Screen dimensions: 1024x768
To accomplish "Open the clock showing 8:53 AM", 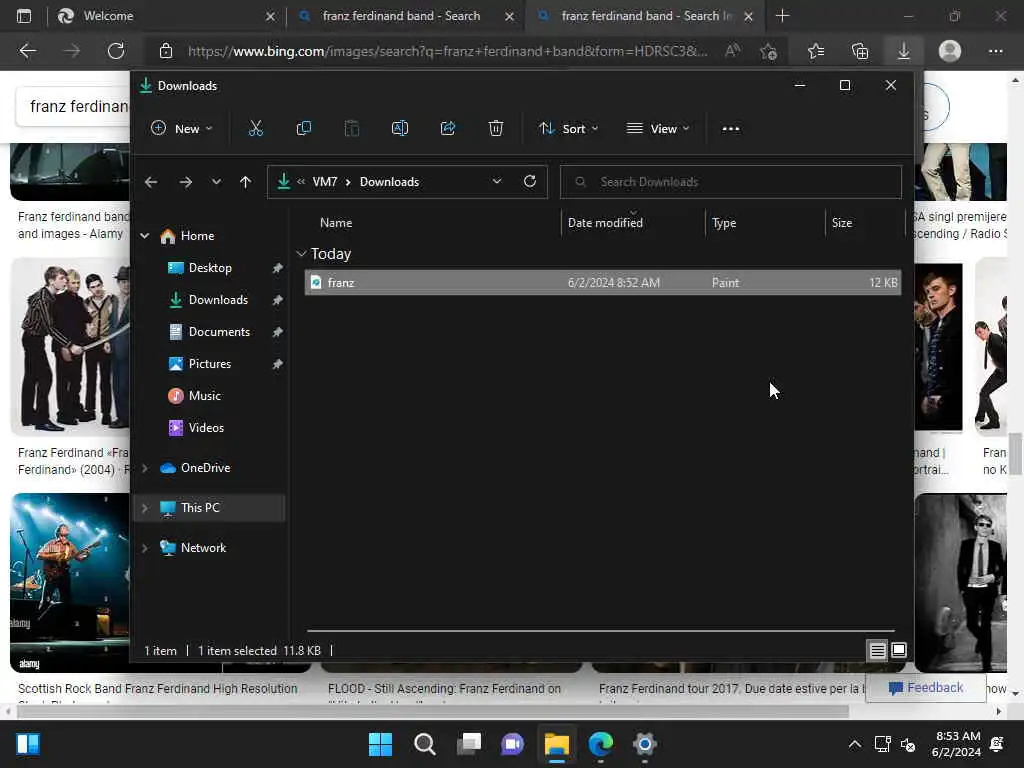I will click(957, 744).
